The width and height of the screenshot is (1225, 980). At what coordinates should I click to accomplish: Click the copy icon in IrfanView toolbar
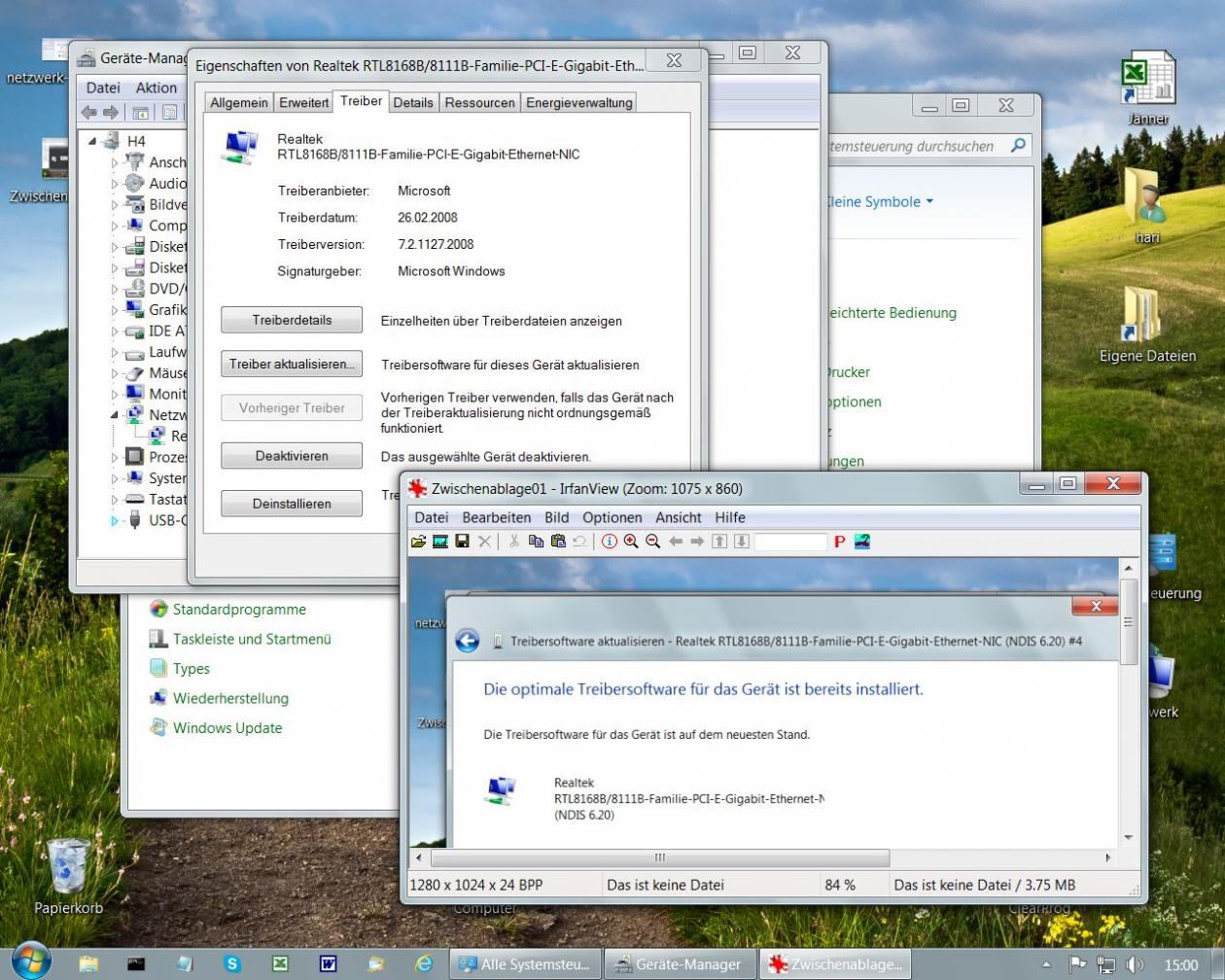point(536,542)
